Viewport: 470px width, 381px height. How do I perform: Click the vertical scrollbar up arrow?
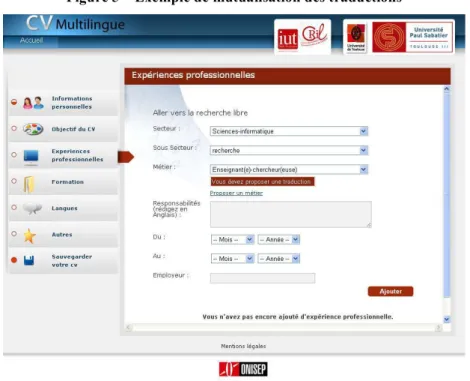447,89
